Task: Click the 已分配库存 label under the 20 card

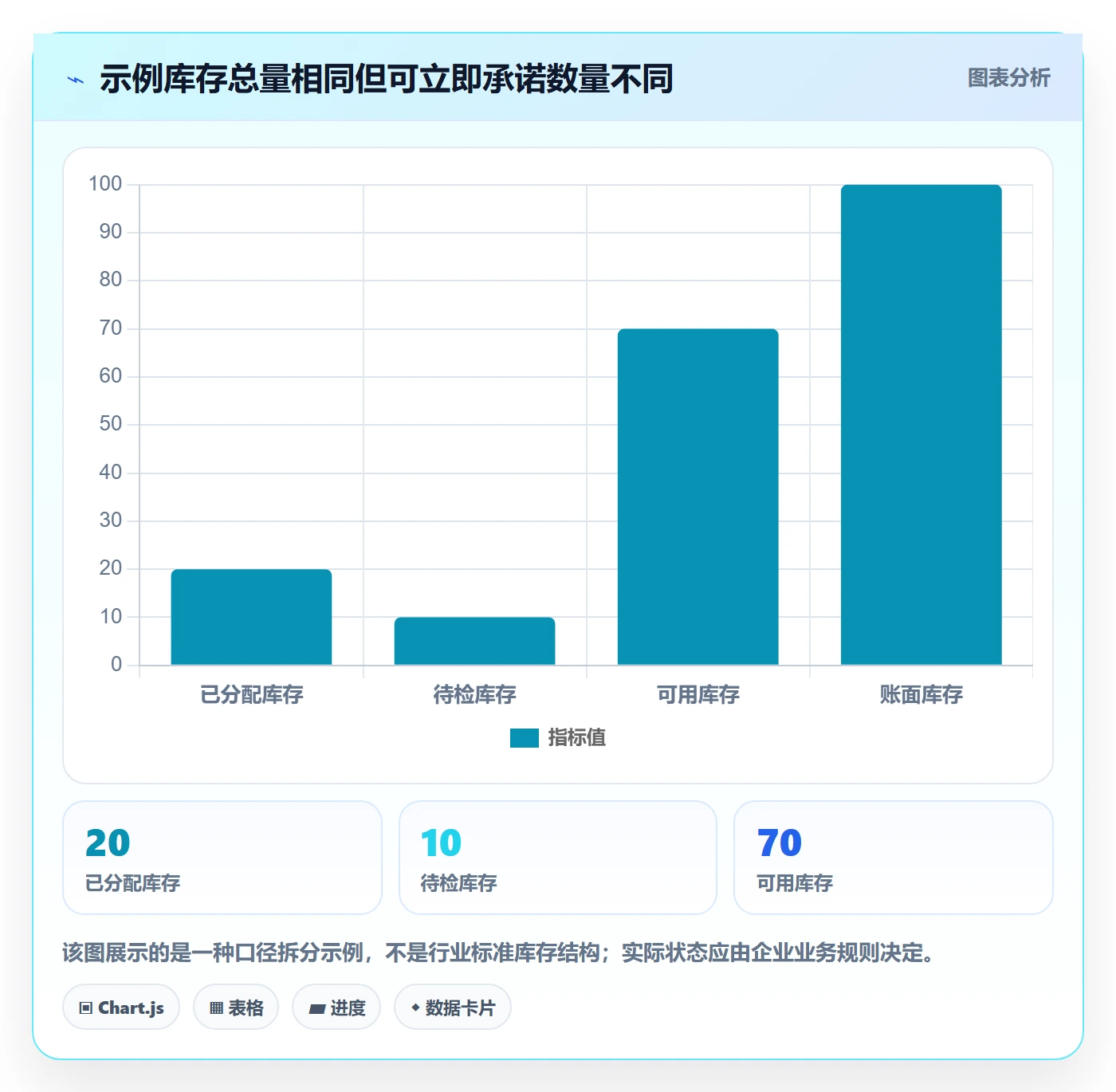Action: coord(133,883)
